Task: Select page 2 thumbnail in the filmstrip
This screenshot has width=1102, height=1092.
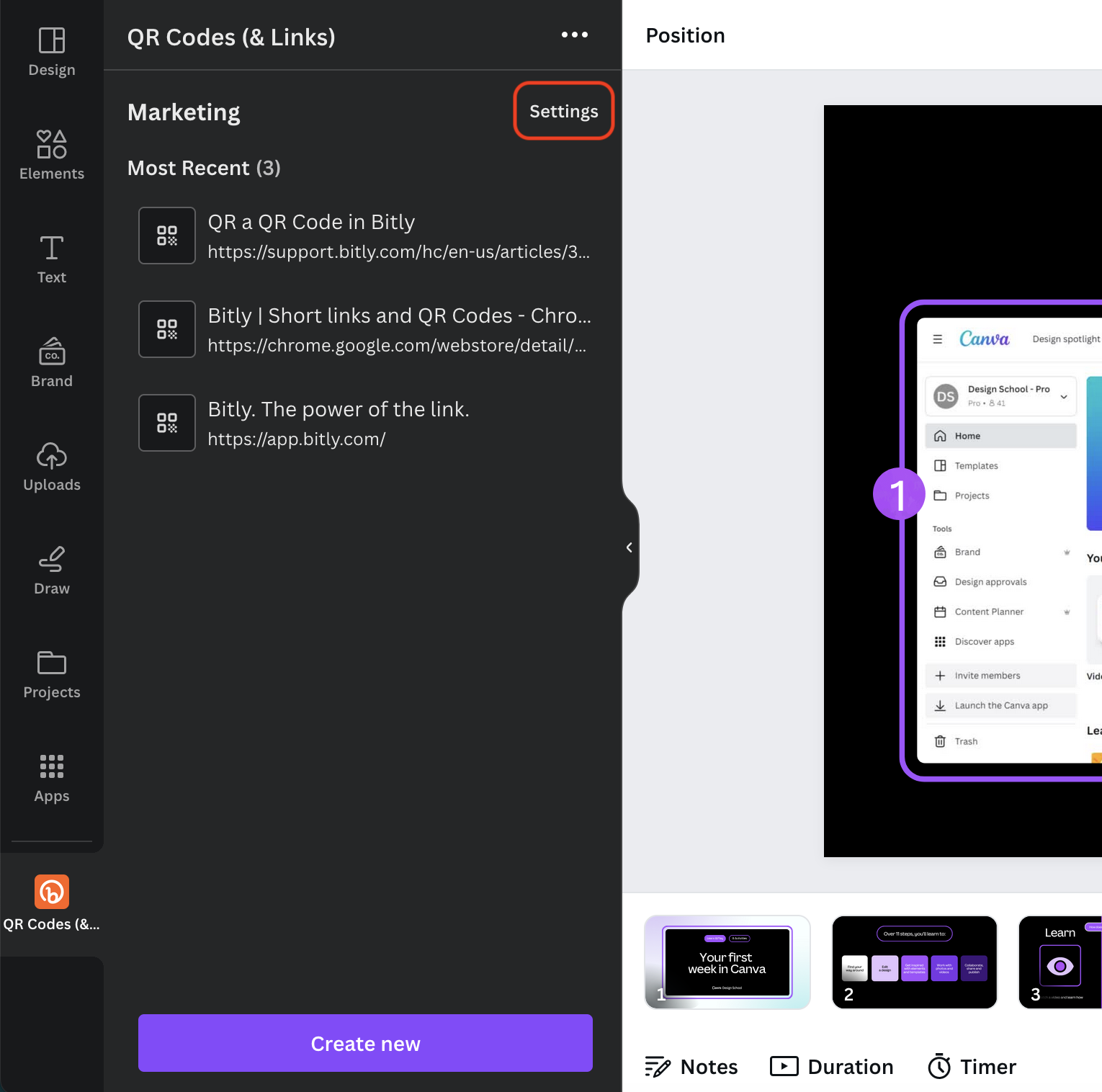Action: tap(915, 962)
